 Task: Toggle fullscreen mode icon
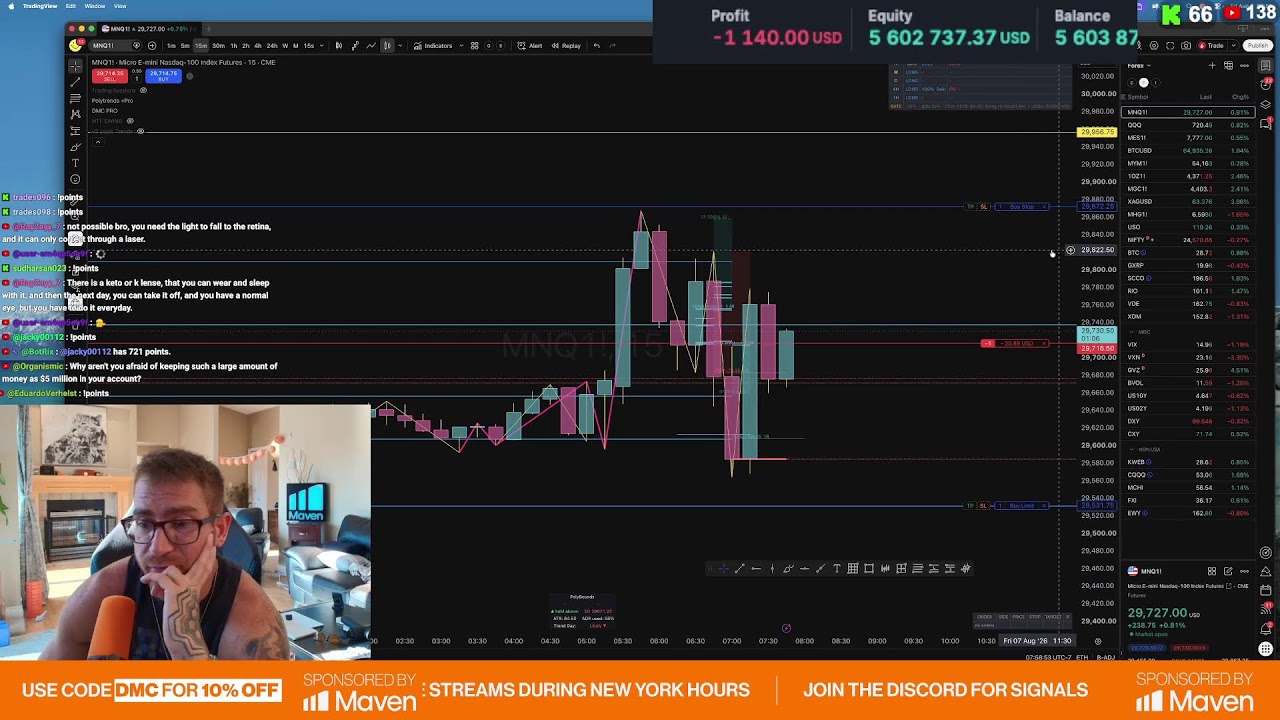pos(1170,46)
